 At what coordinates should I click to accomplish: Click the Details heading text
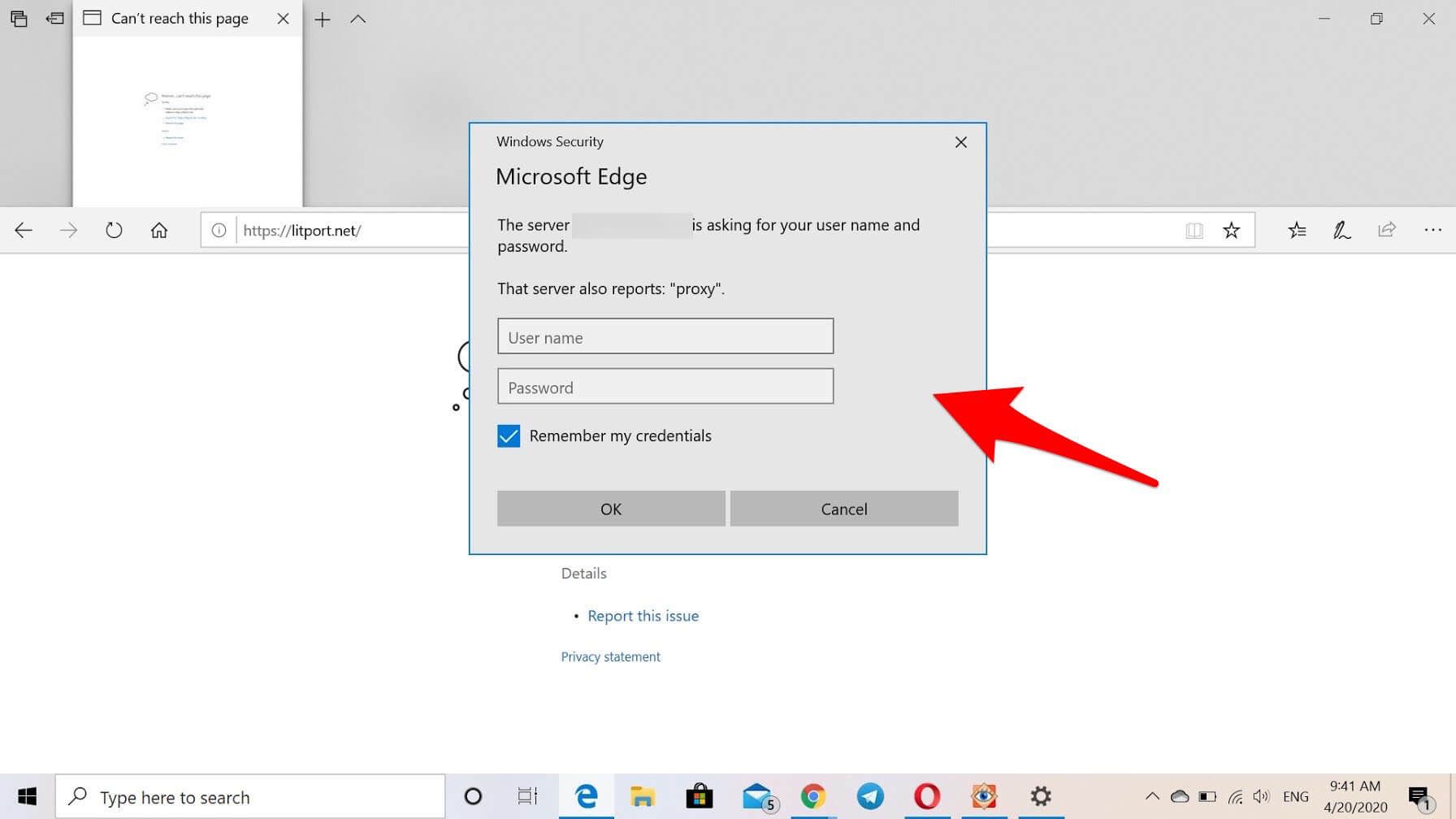[583, 574]
